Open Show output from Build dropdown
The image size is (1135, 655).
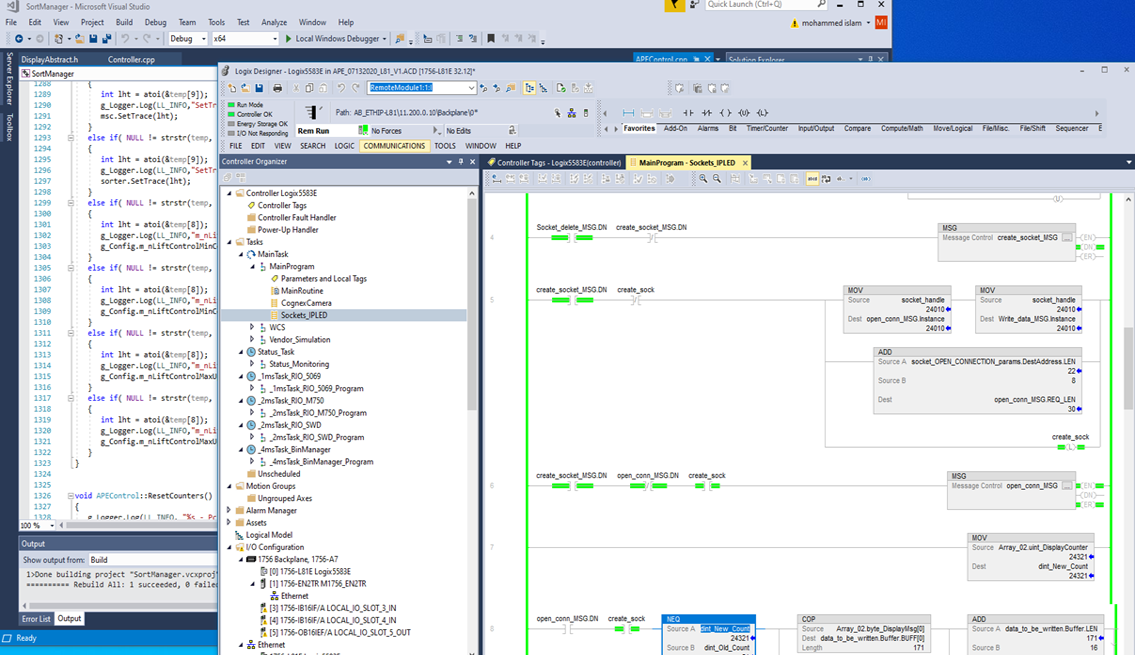(x=152, y=559)
